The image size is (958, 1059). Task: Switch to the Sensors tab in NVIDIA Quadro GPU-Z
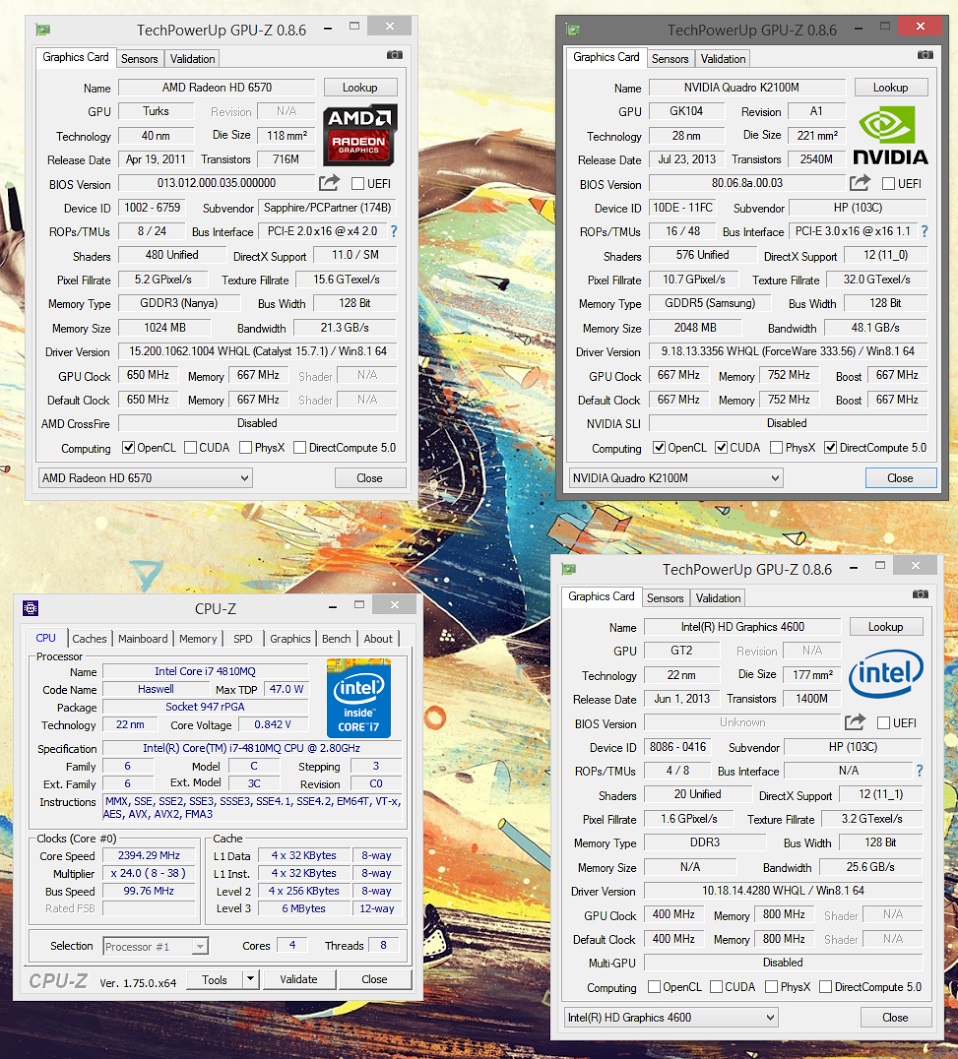click(670, 59)
